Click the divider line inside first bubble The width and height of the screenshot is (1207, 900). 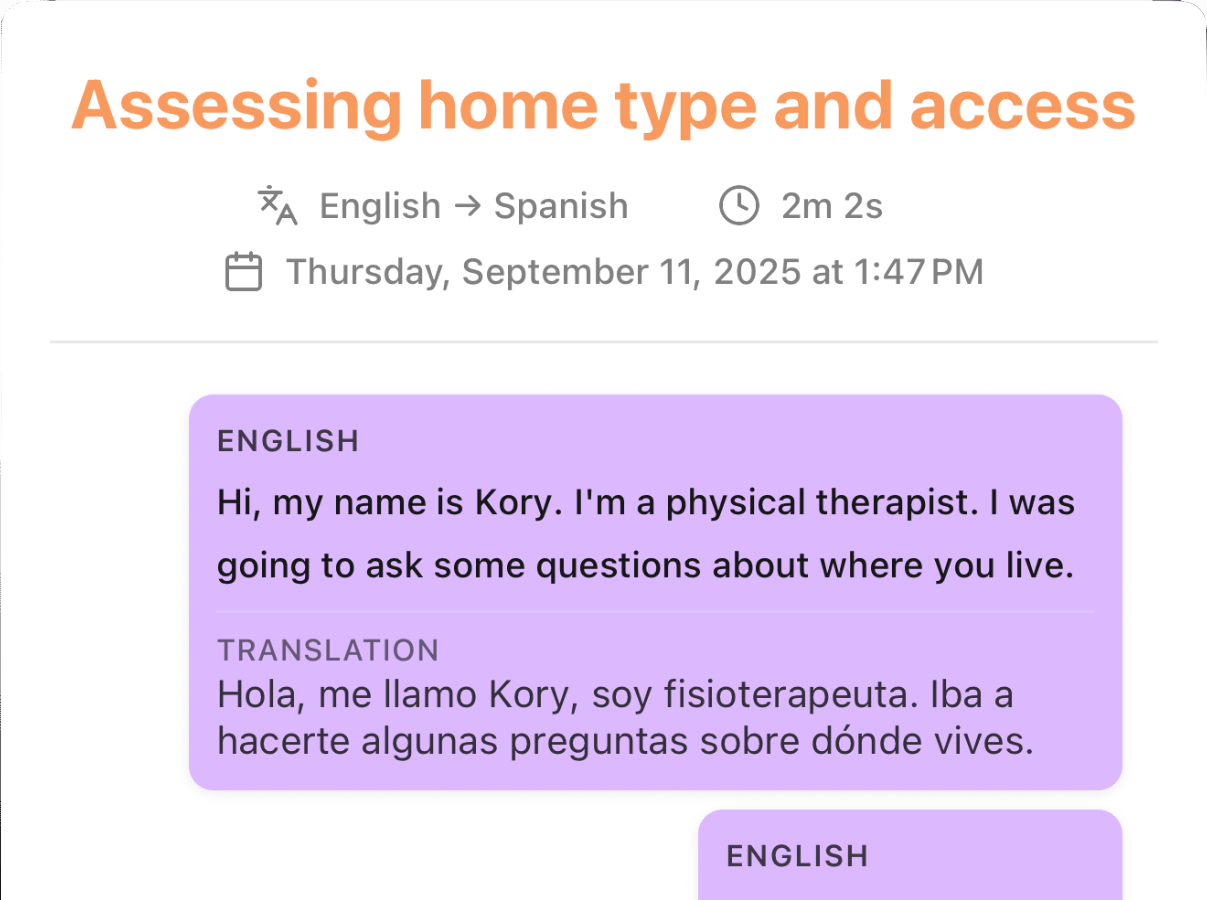tap(655, 611)
